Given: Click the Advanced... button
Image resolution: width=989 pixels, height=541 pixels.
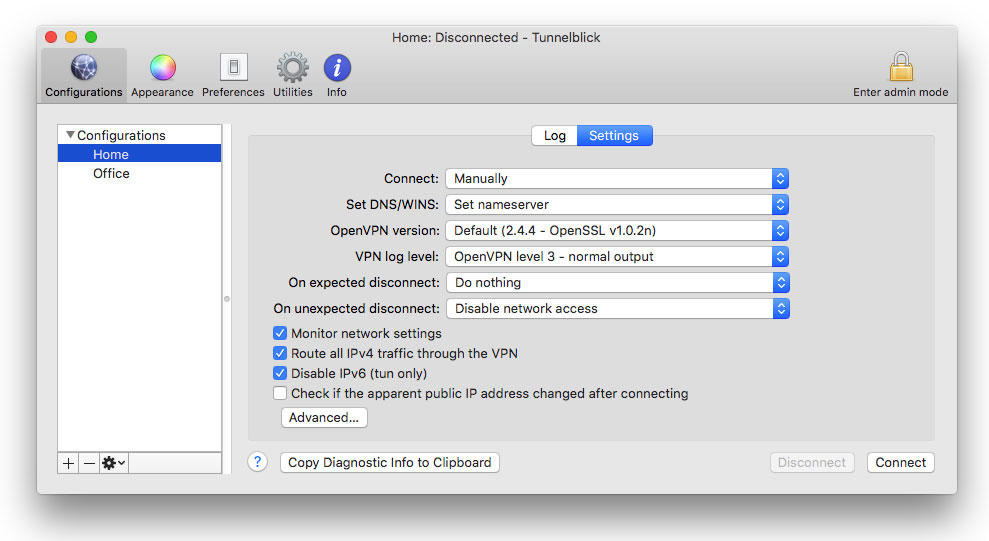Looking at the screenshot, I should pos(324,417).
